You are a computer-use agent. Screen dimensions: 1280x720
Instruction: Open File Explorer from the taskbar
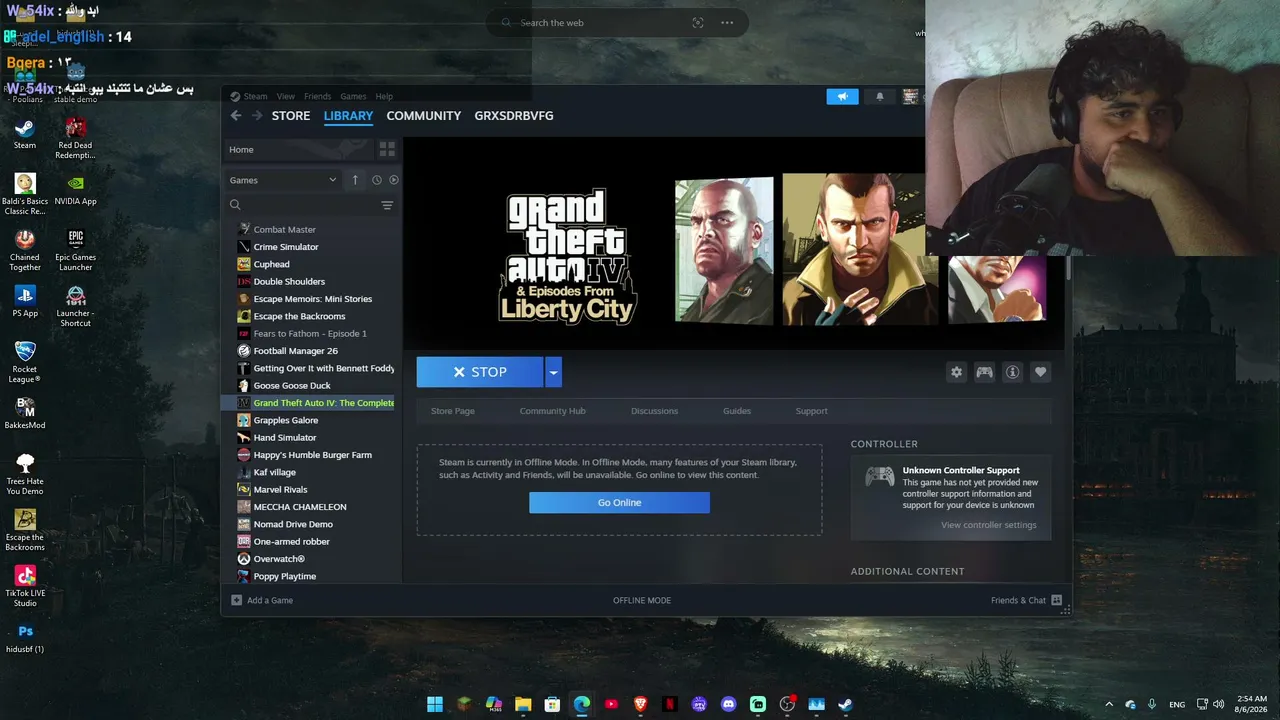(x=523, y=704)
